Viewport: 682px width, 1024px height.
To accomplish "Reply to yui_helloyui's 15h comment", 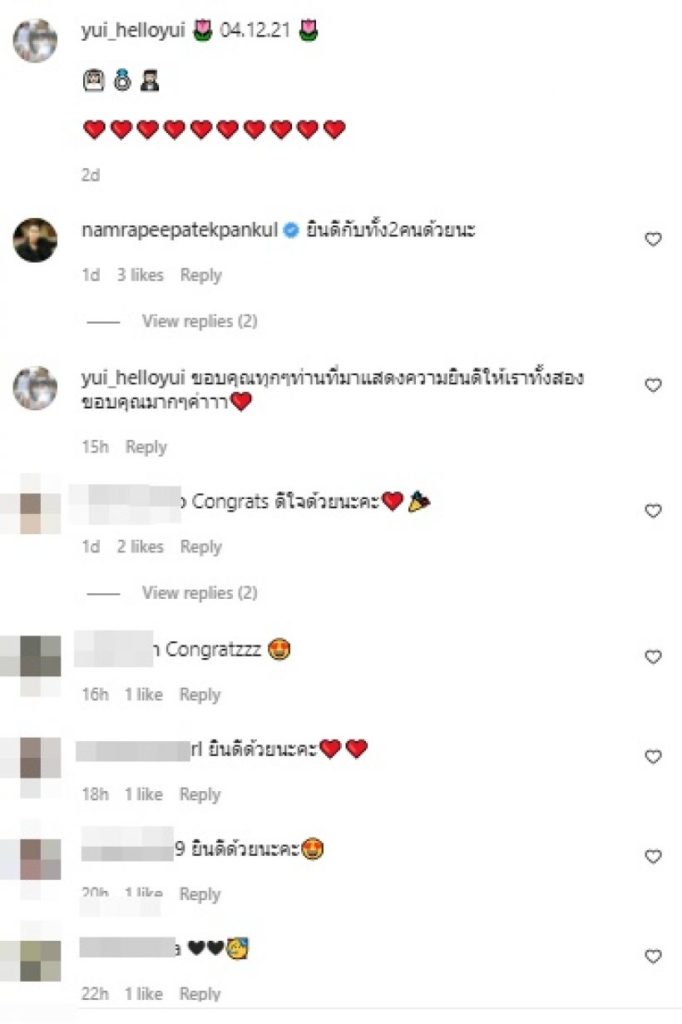I will [x=146, y=447].
